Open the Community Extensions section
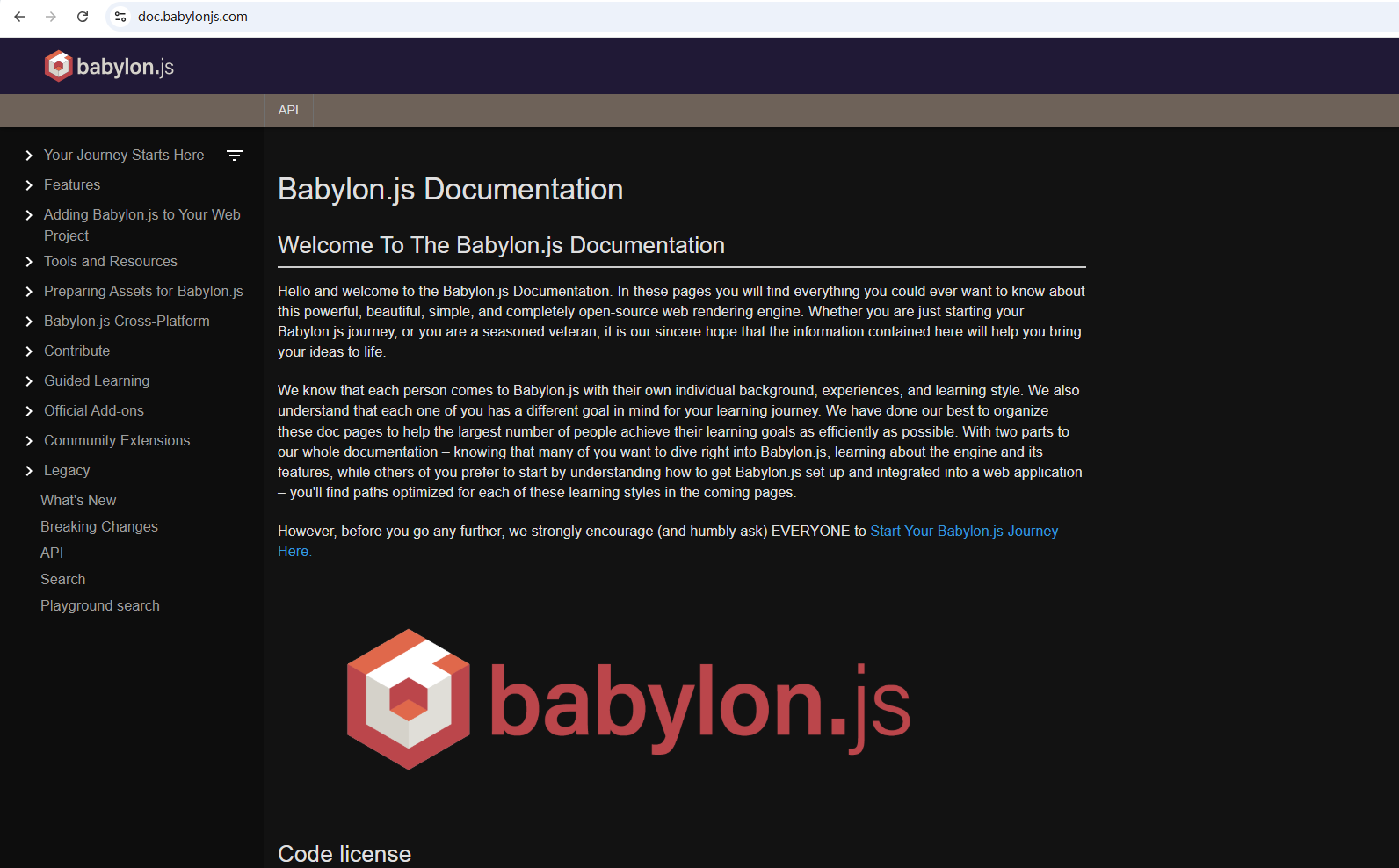The width and height of the screenshot is (1399, 868). (117, 440)
